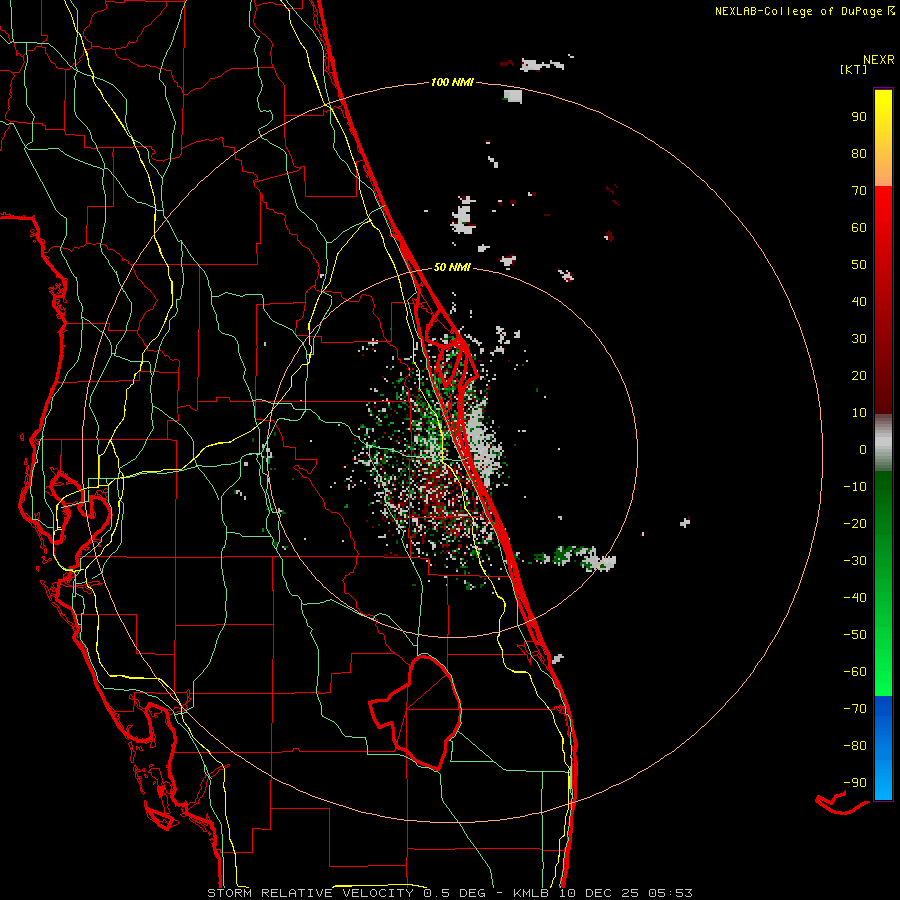Click the NEXR label above the color scale
The width and height of the screenshot is (900, 900).
click(878, 60)
